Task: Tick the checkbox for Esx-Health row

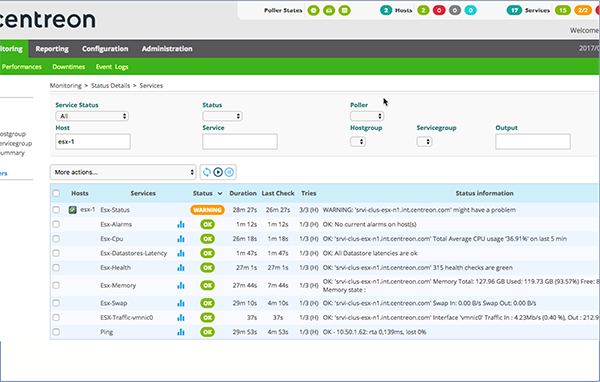Action: (x=56, y=268)
